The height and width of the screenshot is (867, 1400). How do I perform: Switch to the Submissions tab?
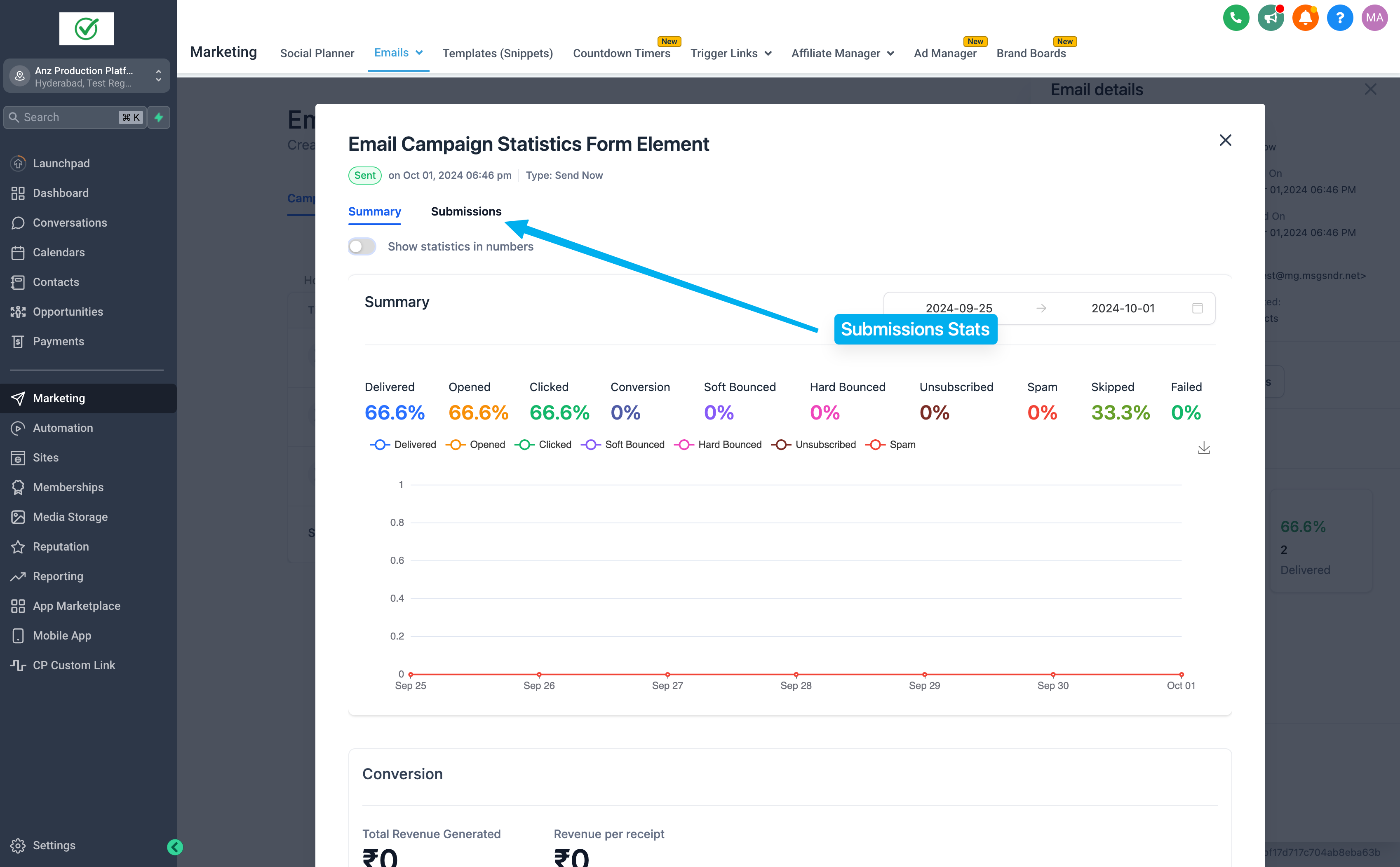(x=466, y=211)
